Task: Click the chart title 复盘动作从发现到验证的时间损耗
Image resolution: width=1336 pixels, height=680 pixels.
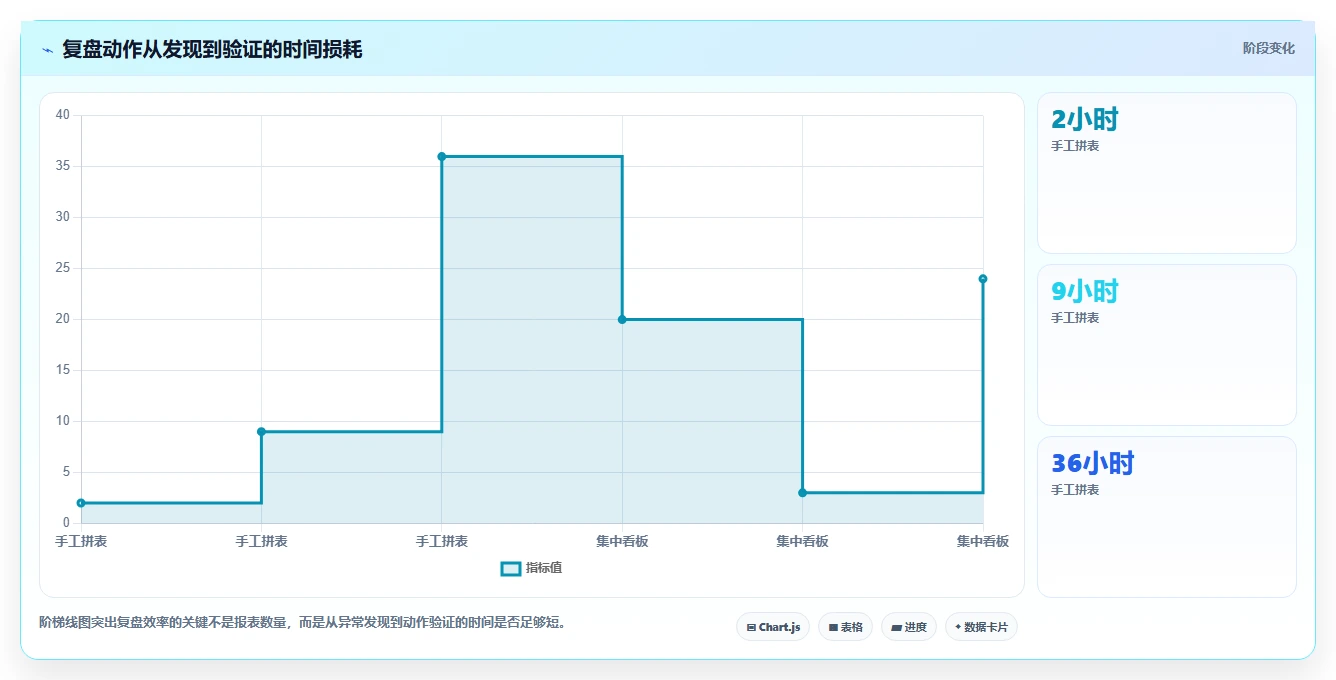Action: coord(212,49)
